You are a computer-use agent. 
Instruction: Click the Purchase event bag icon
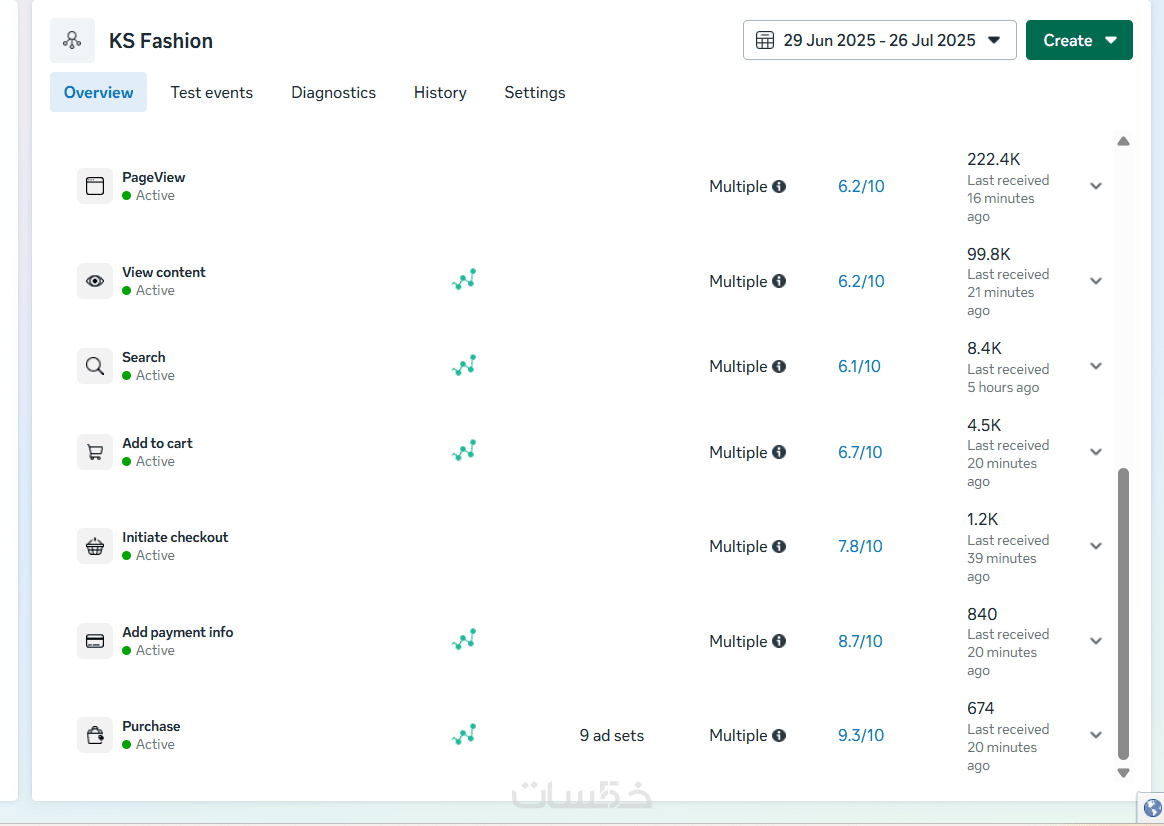click(95, 735)
